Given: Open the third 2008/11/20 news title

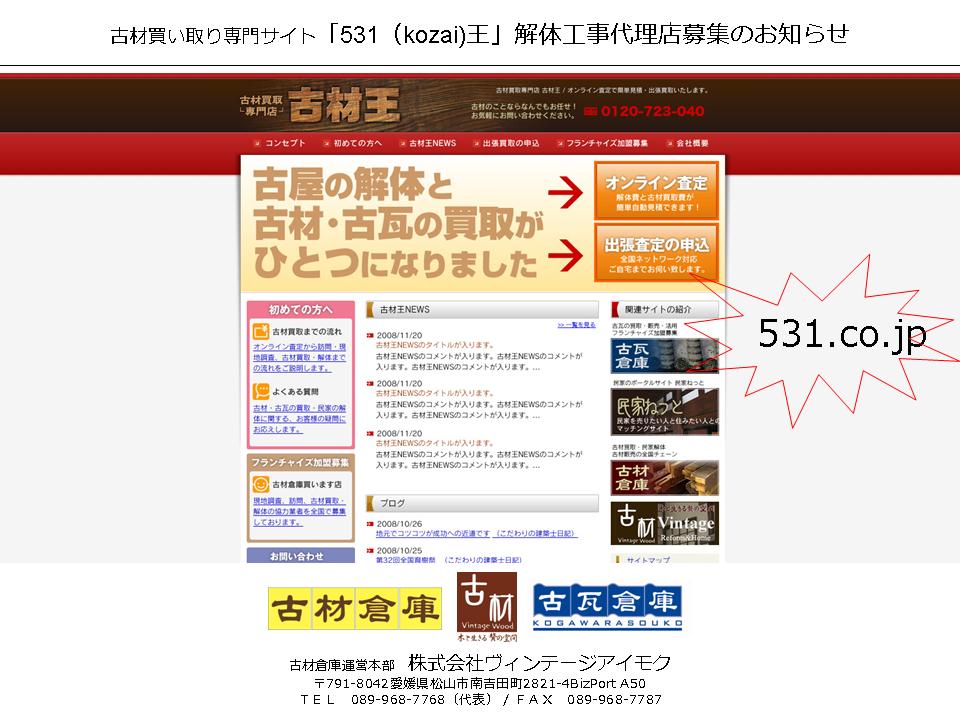Looking at the screenshot, I should 435,443.
